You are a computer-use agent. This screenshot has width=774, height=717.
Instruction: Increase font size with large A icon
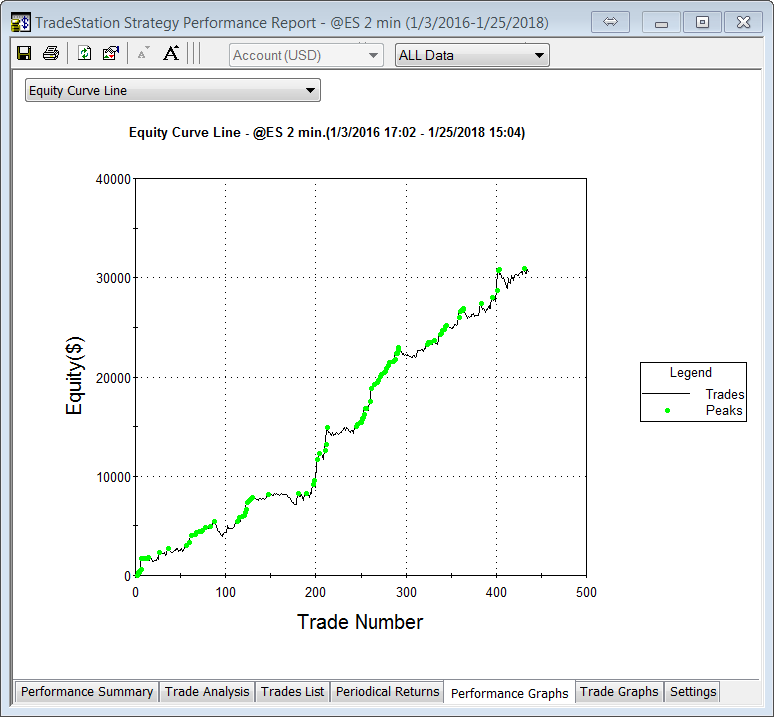click(x=171, y=54)
